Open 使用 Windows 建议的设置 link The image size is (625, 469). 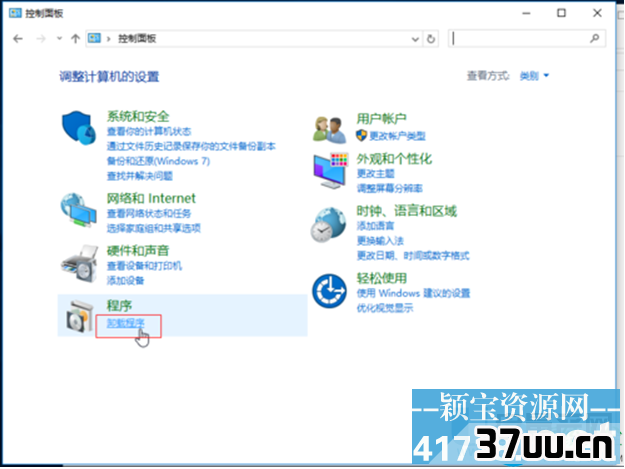(x=413, y=293)
